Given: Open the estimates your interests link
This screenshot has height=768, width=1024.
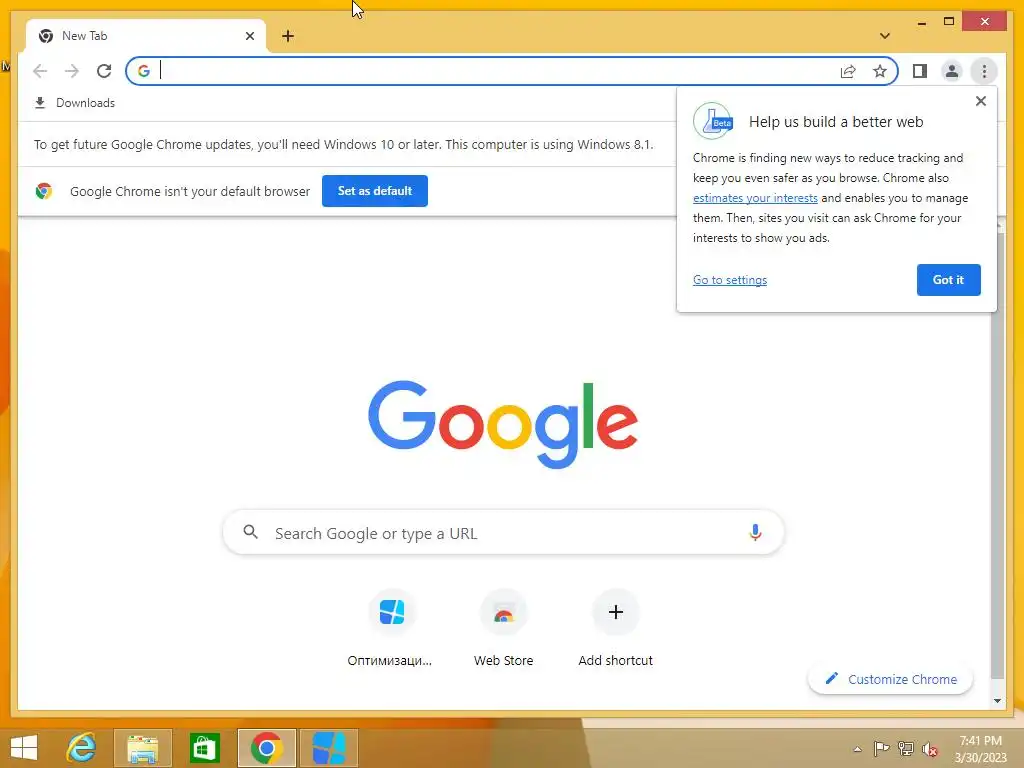Looking at the screenshot, I should [755, 198].
